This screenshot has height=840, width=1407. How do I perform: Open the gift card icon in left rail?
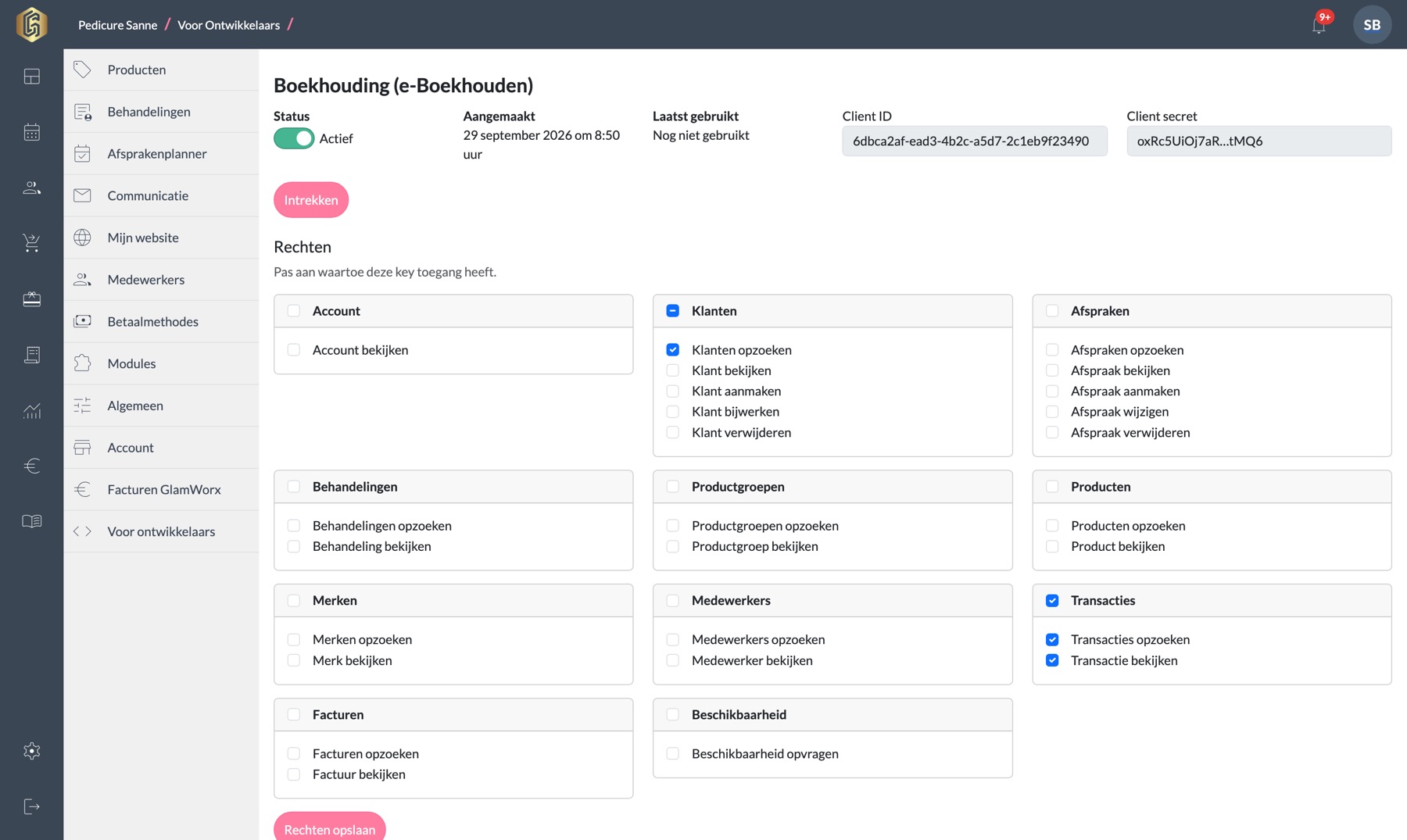point(32,298)
